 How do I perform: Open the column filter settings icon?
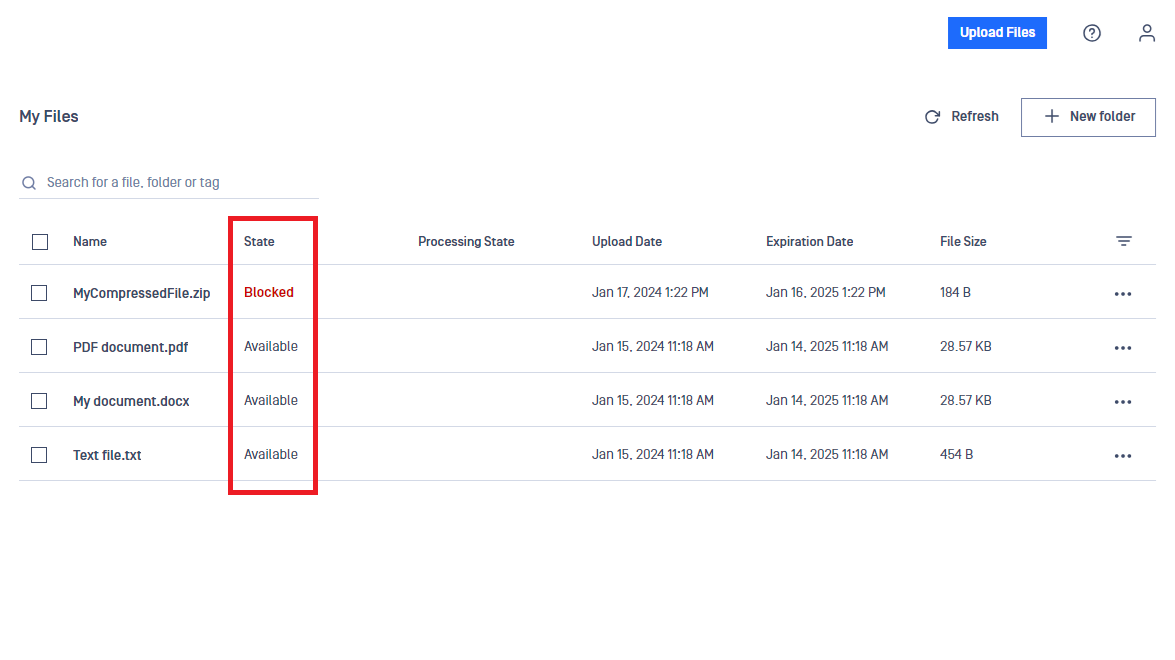[x=1123, y=241]
